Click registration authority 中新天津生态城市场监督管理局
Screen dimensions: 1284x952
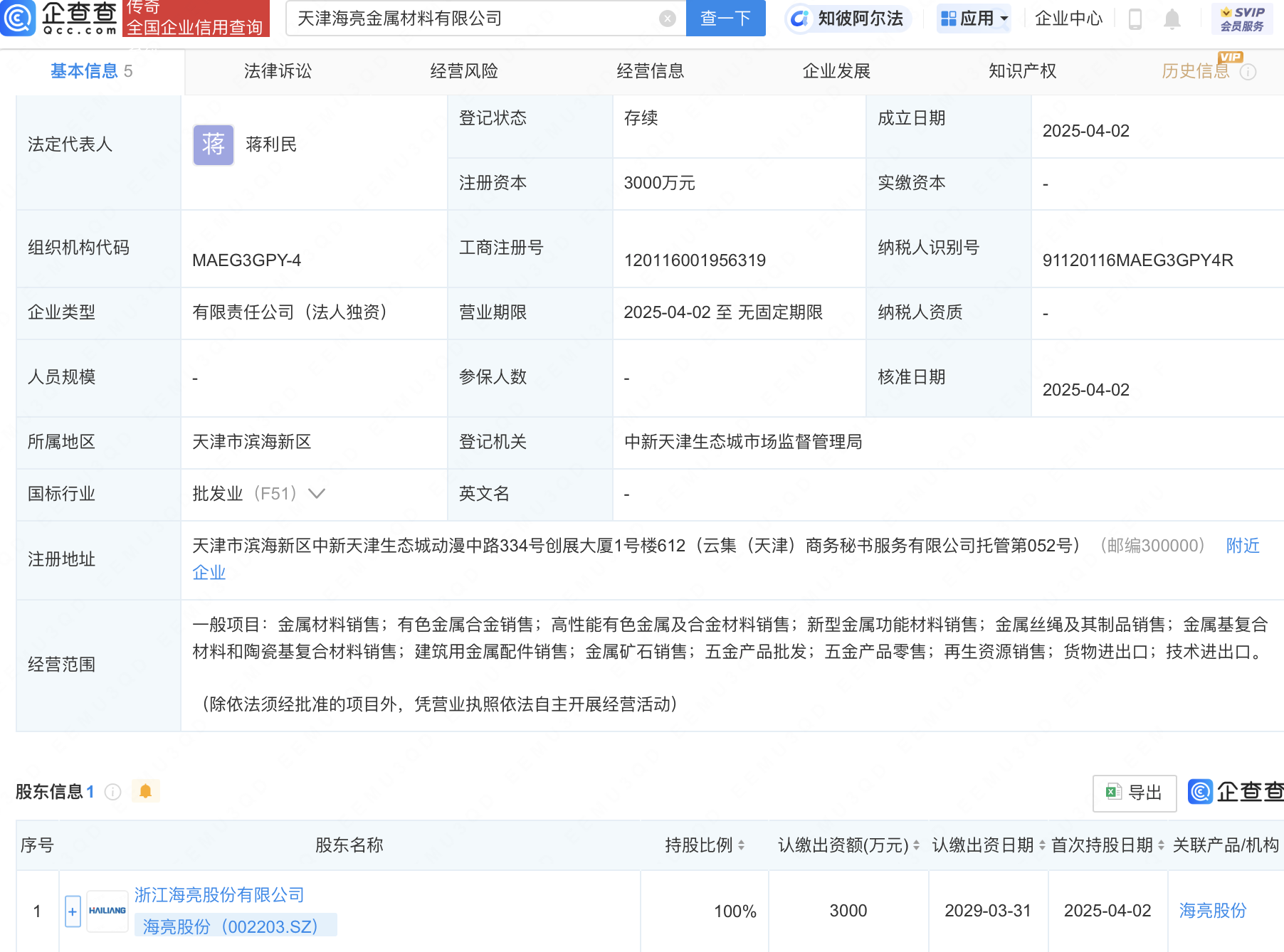[743, 442]
